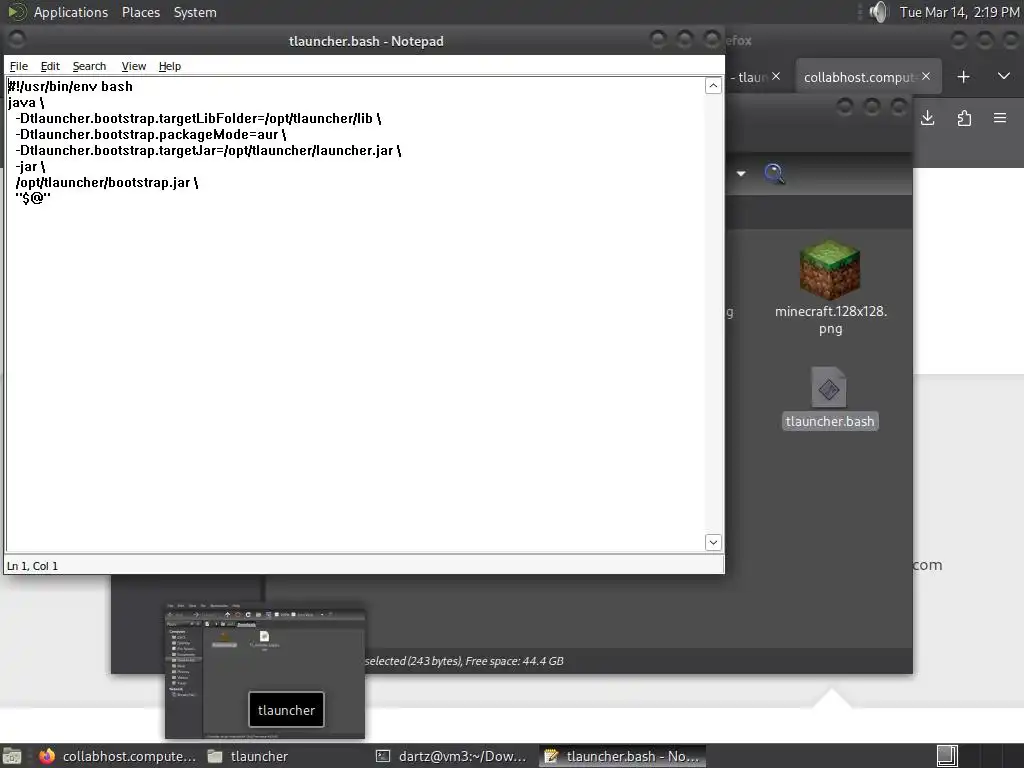This screenshot has height=768, width=1024.
Task: Click the volume speaker icon
Action: pyautogui.click(x=879, y=12)
